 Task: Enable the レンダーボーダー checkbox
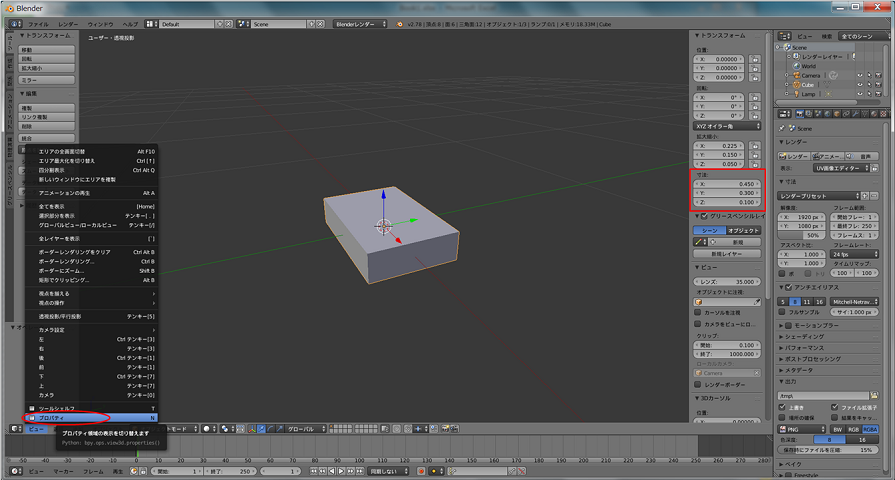698,384
